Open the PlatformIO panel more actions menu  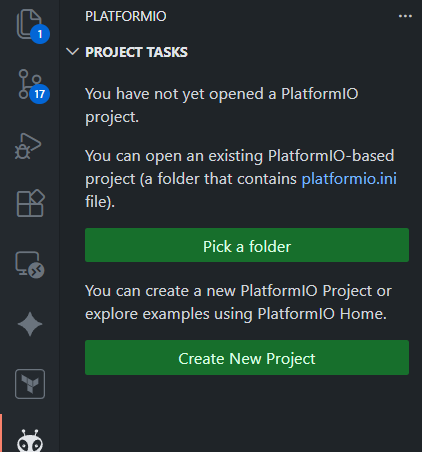tap(405, 16)
